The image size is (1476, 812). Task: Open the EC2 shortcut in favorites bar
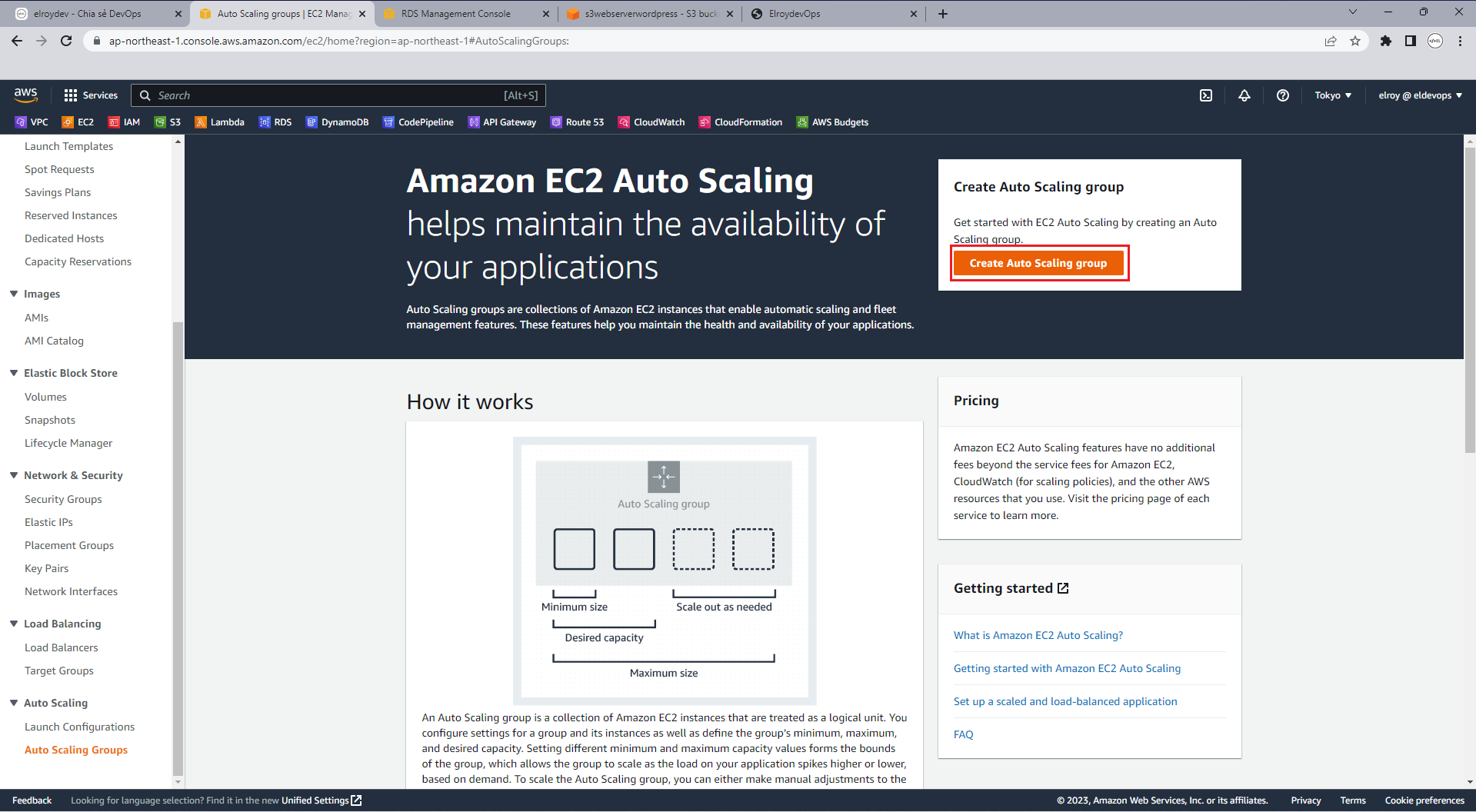point(78,122)
